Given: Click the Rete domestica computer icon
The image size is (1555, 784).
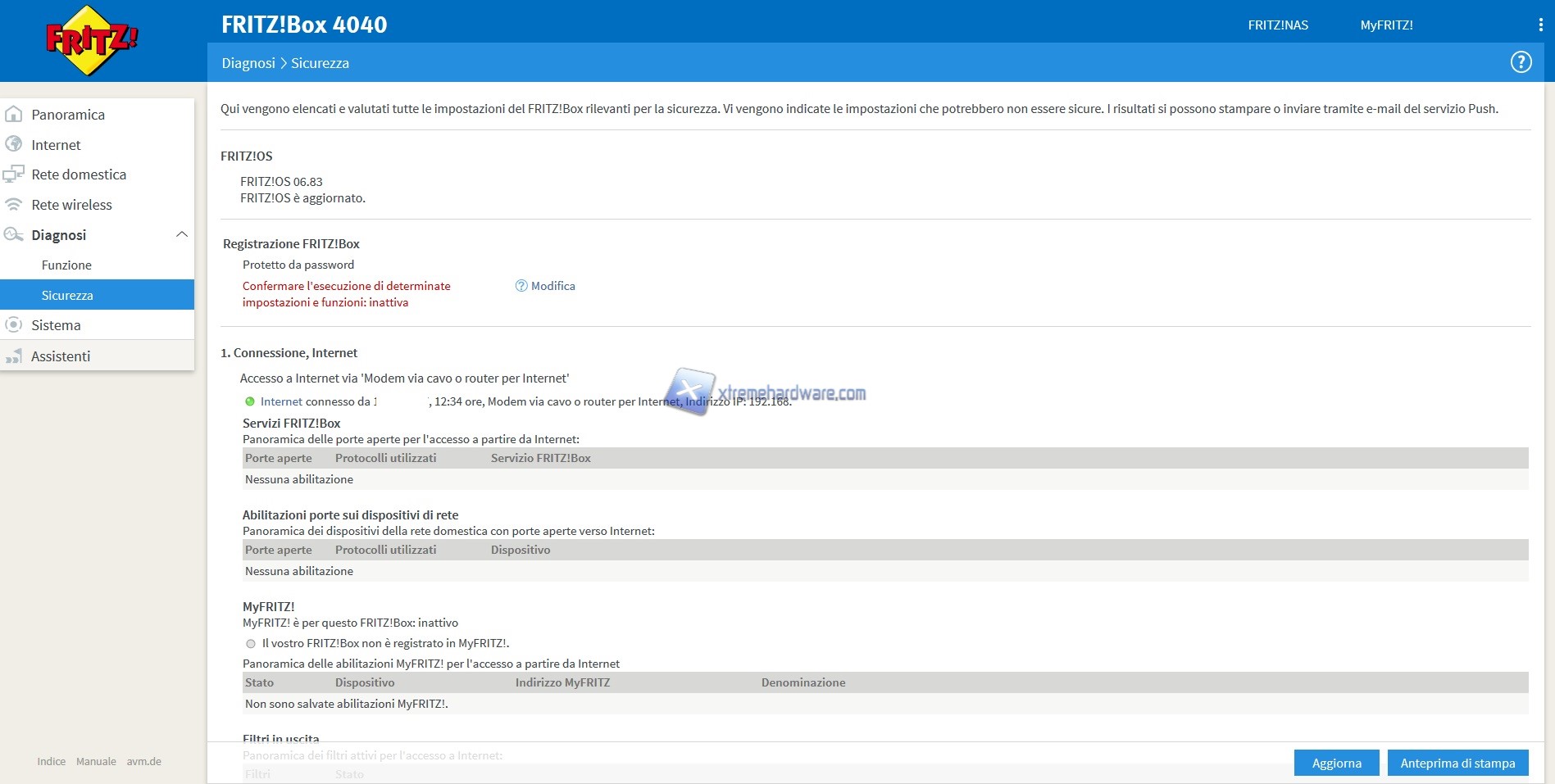Looking at the screenshot, I should pyautogui.click(x=14, y=174).
